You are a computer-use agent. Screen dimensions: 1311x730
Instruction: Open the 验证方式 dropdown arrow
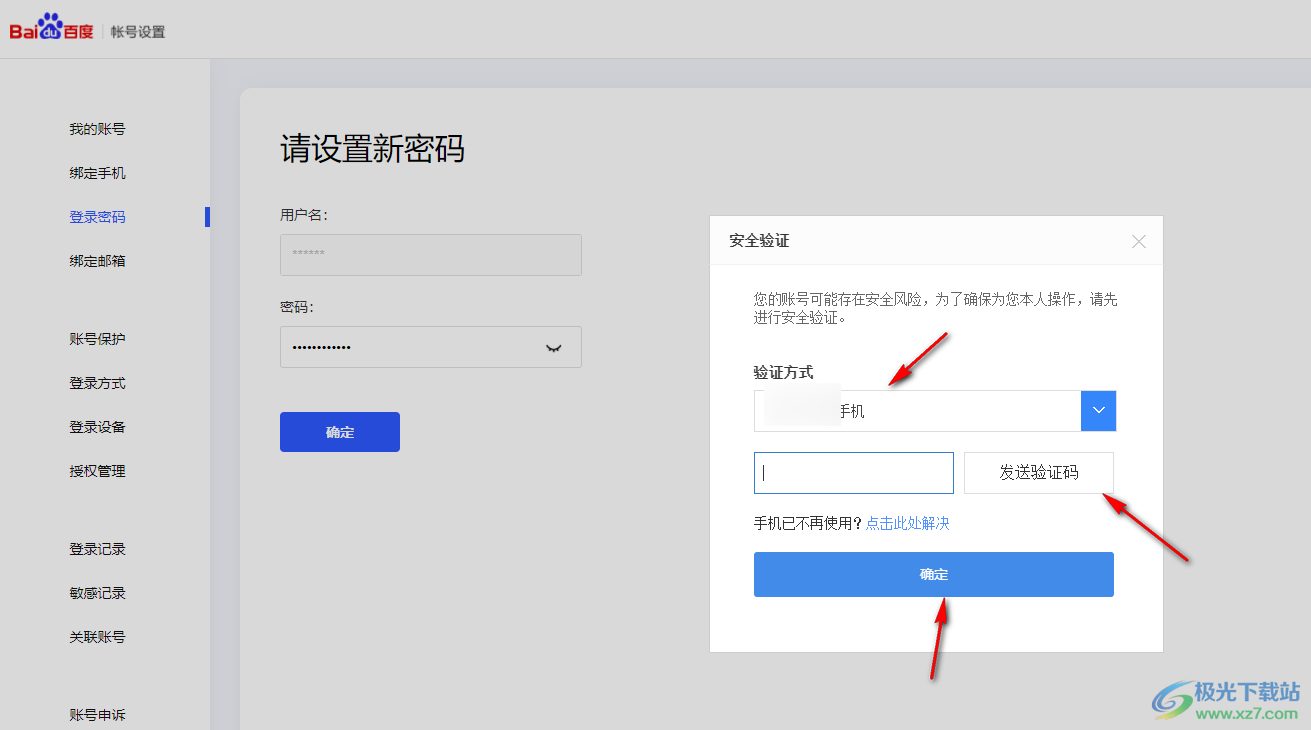pos(1098,411)
